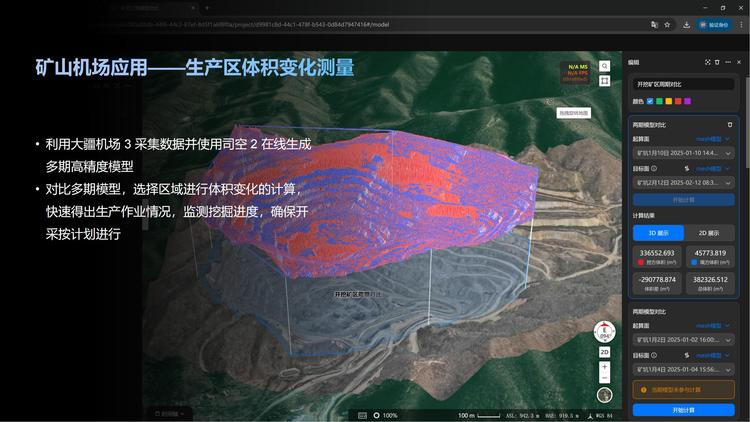Delete the first 两期模型对比 comparison card
Viewport: 750px width, 422px height.
pyautogui.click(x=730, y=125)
